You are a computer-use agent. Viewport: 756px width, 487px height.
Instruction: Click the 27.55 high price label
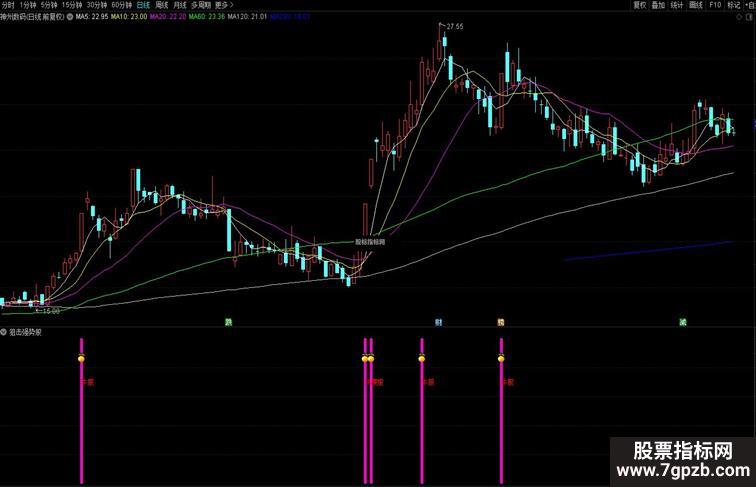tap(455, 27)
